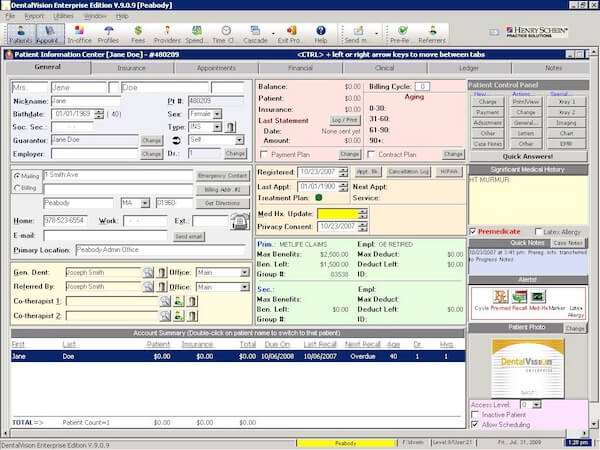
Task: Check the Inactive Patient checkbox
Action: tap(475, 415)
